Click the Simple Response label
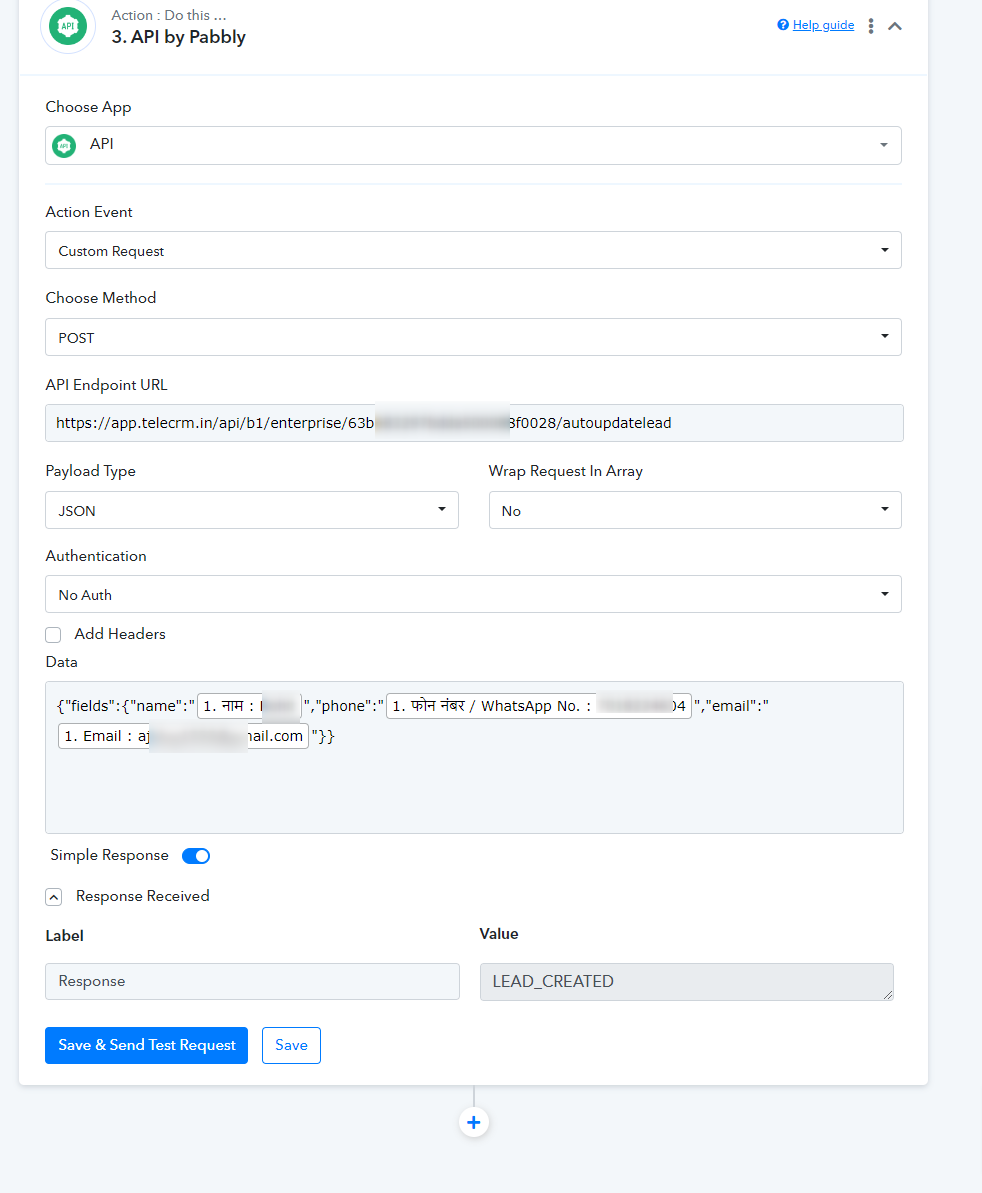Viewport: 982px width, 1193px height. pos(110,855)
